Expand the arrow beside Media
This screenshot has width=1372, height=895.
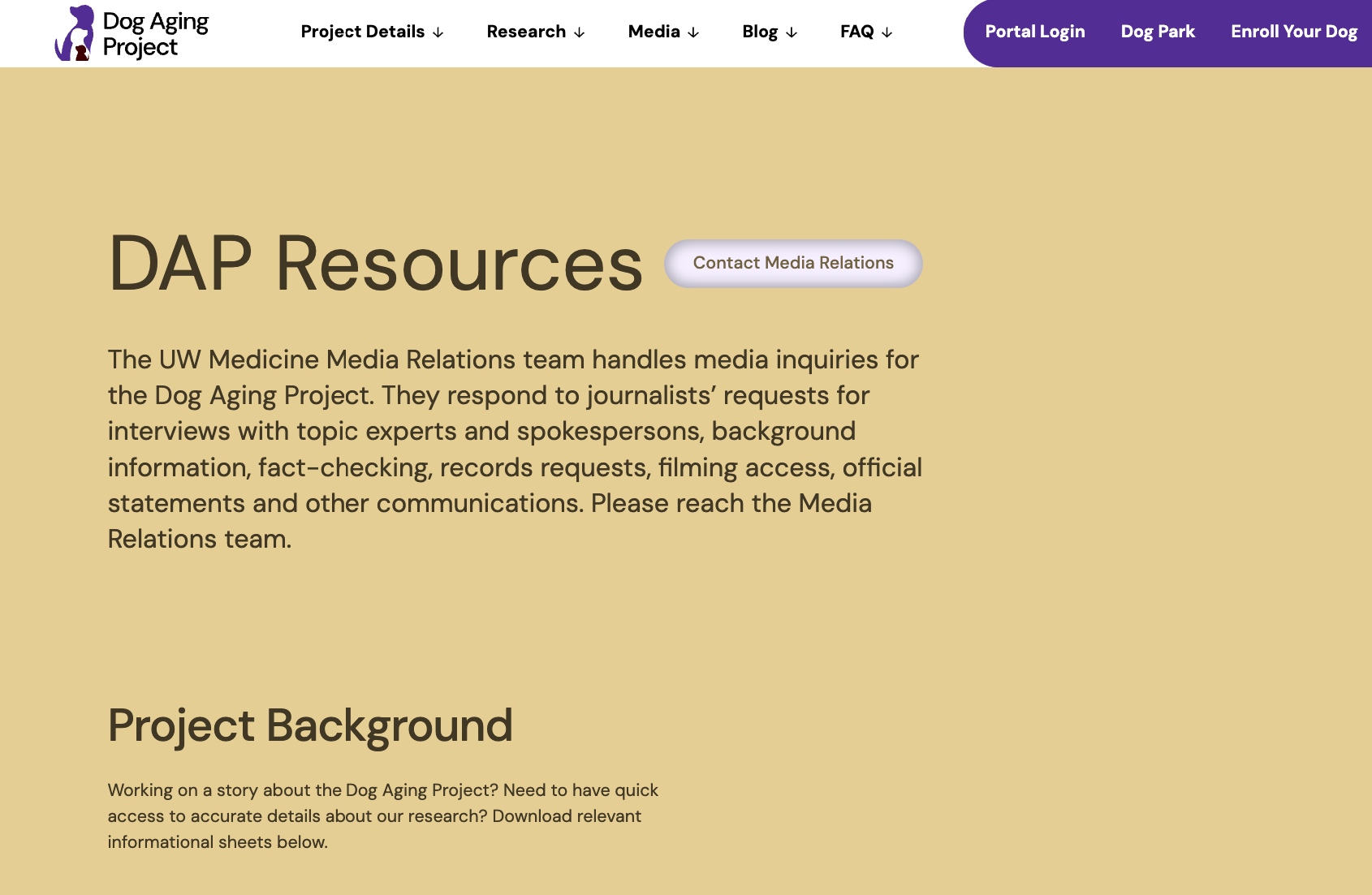click(x=693, y=32)
